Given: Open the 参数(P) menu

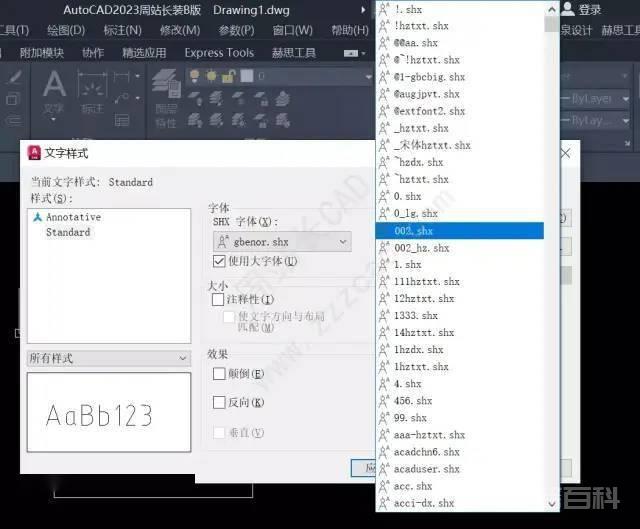Looking at the screenshot, I should pos(236,30).
